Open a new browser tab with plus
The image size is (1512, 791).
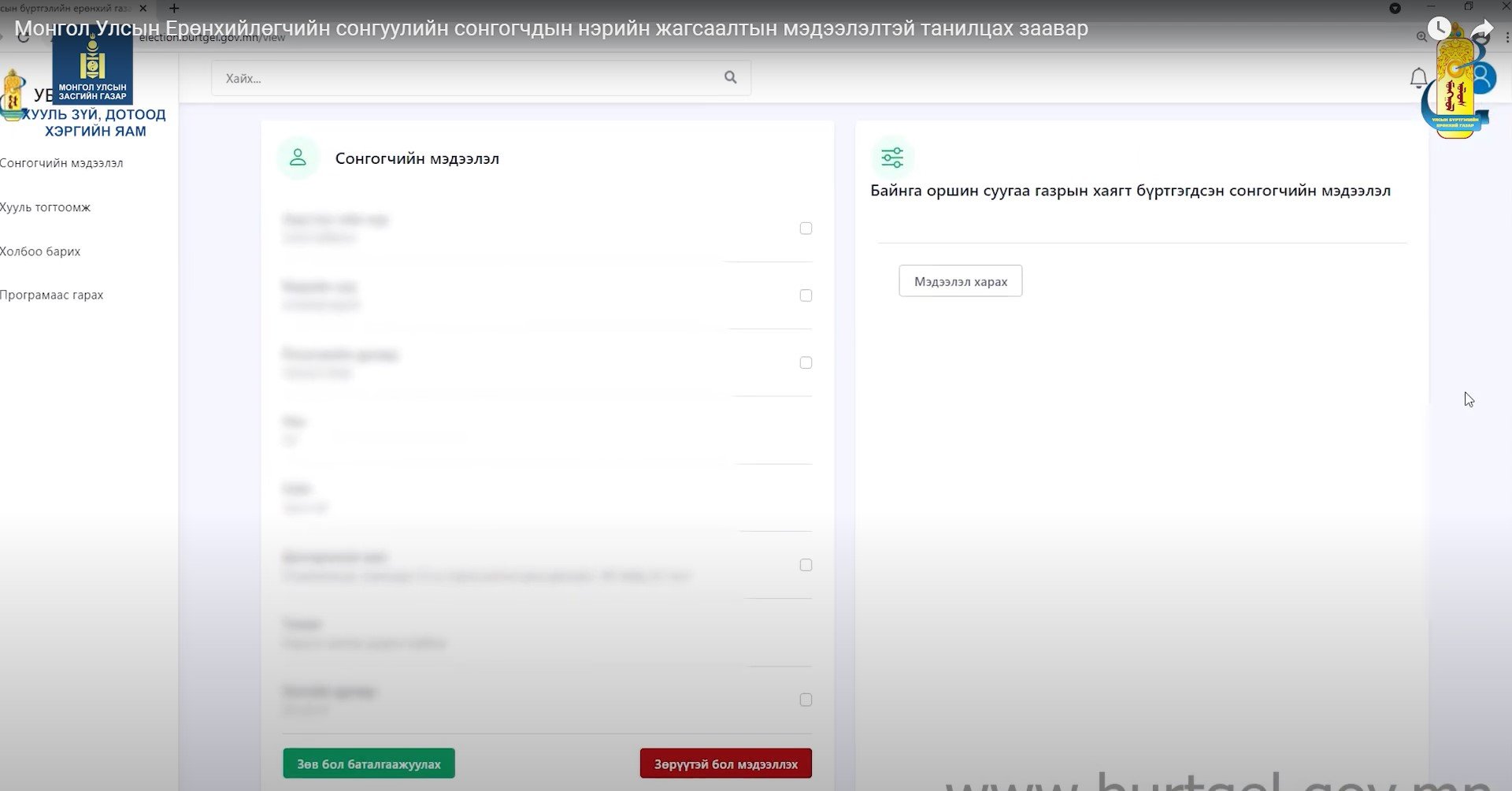coord(174,9)
